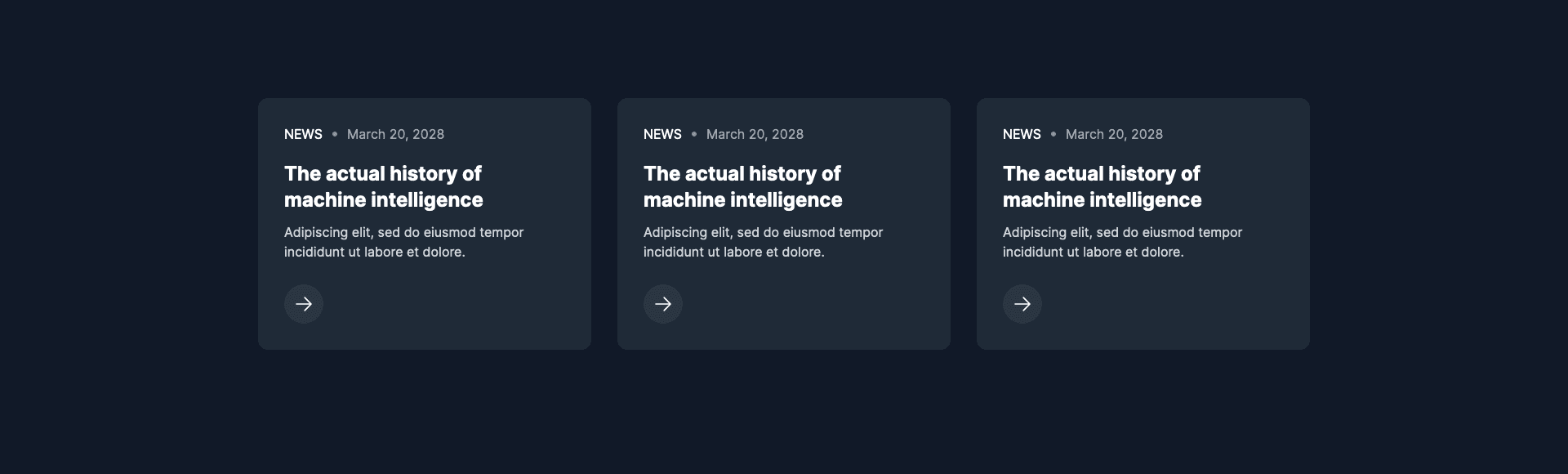
Task: Click the March 20, 2028 date in middle card
Action: (755, 134)
